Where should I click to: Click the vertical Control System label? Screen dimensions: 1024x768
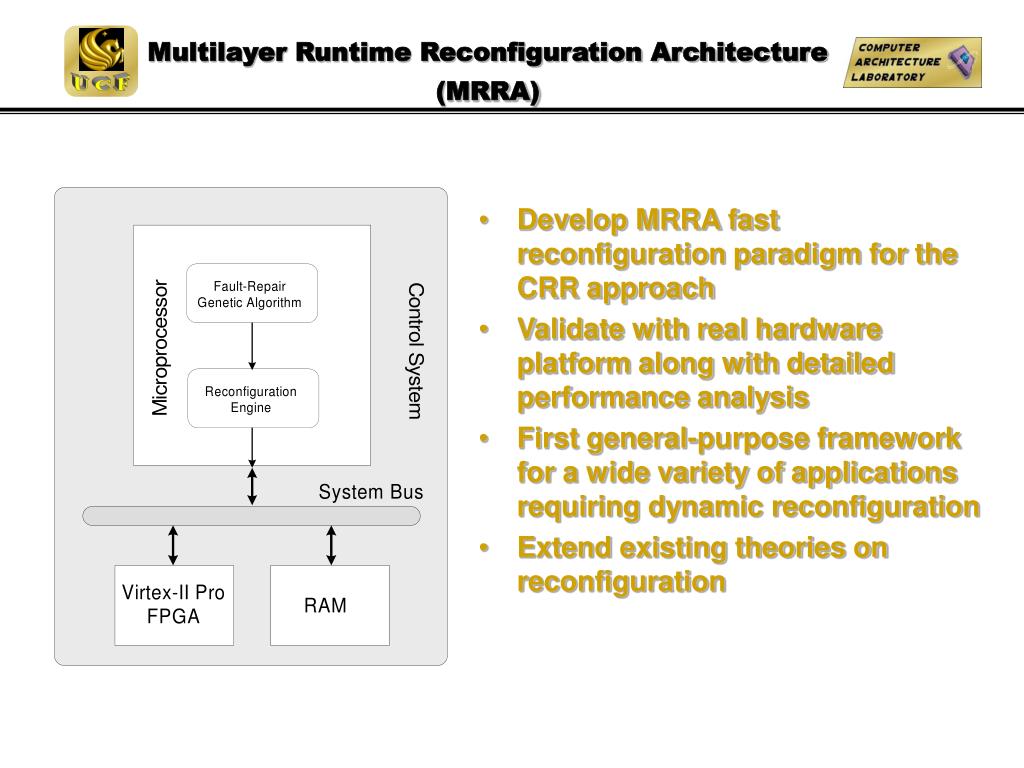pyautogui.click(x=415, y=350)
